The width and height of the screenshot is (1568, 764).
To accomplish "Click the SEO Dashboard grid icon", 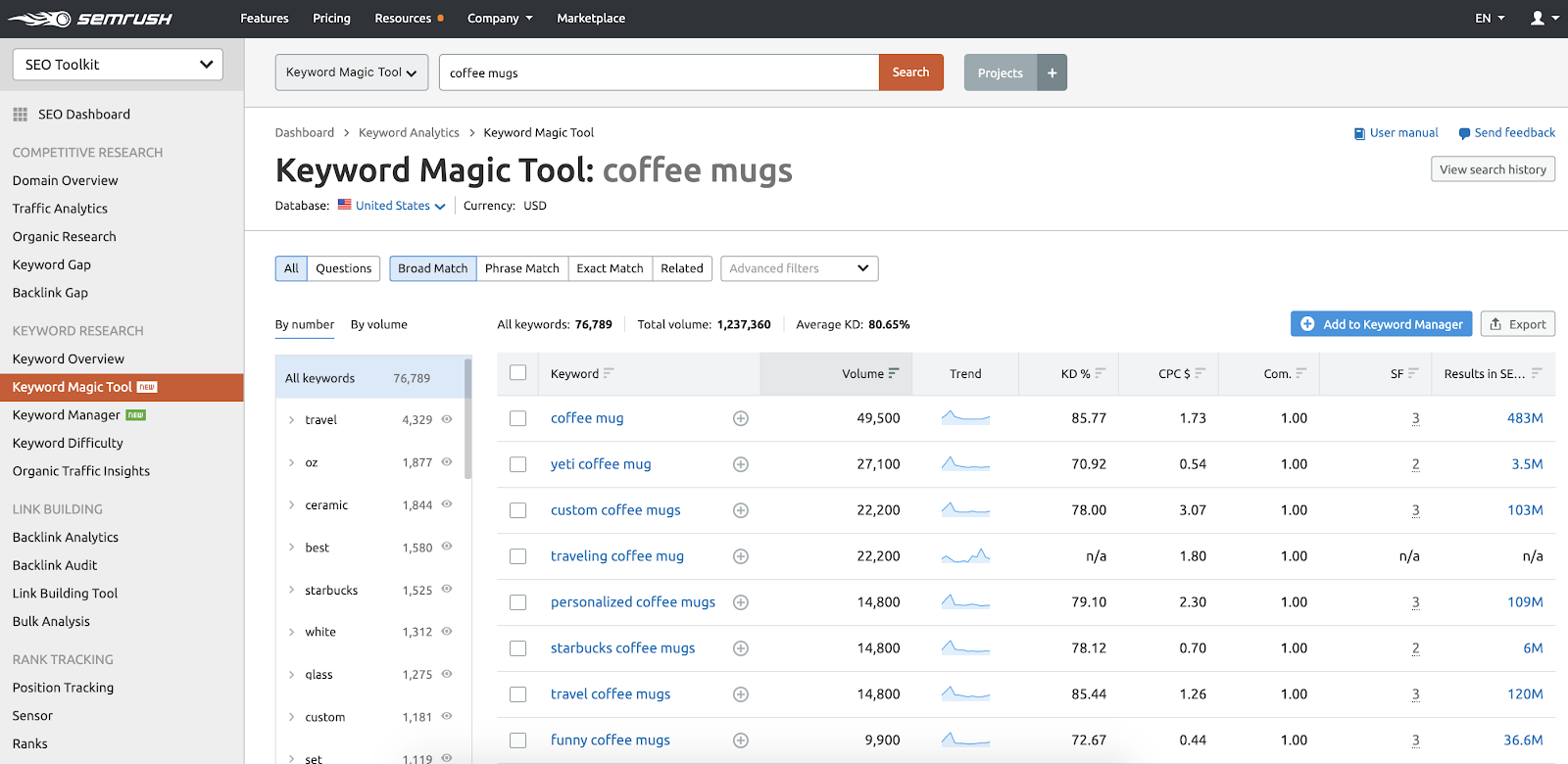I will 20,115.
